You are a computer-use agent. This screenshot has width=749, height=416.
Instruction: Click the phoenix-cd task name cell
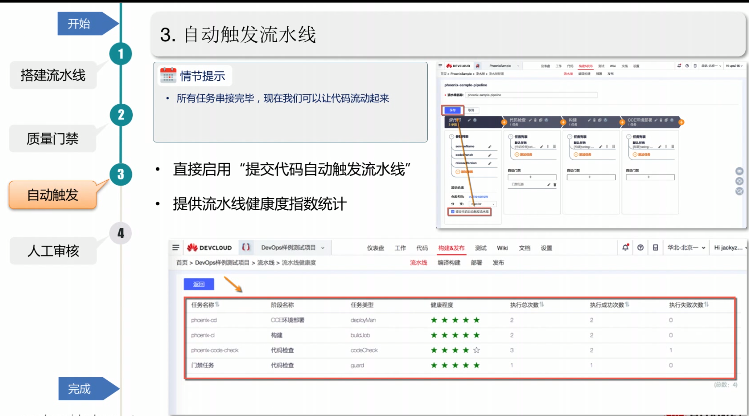click(x=204, y=320)
